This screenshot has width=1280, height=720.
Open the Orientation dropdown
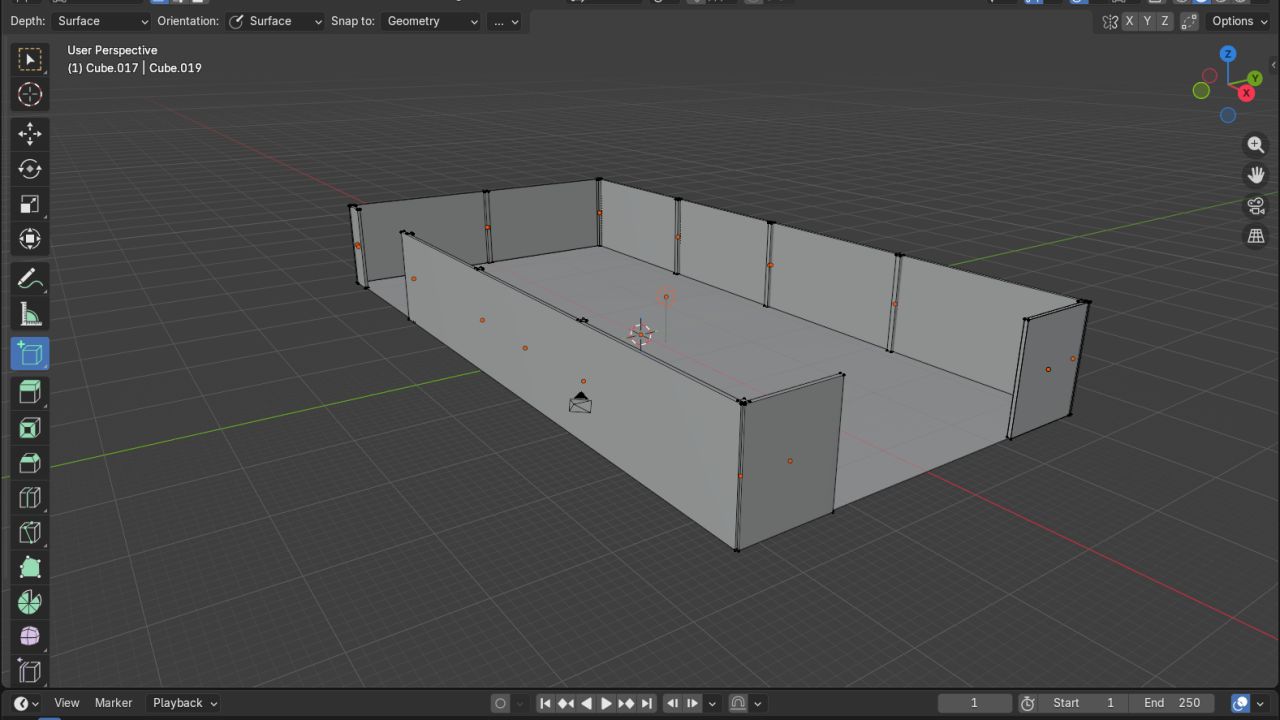275,21
